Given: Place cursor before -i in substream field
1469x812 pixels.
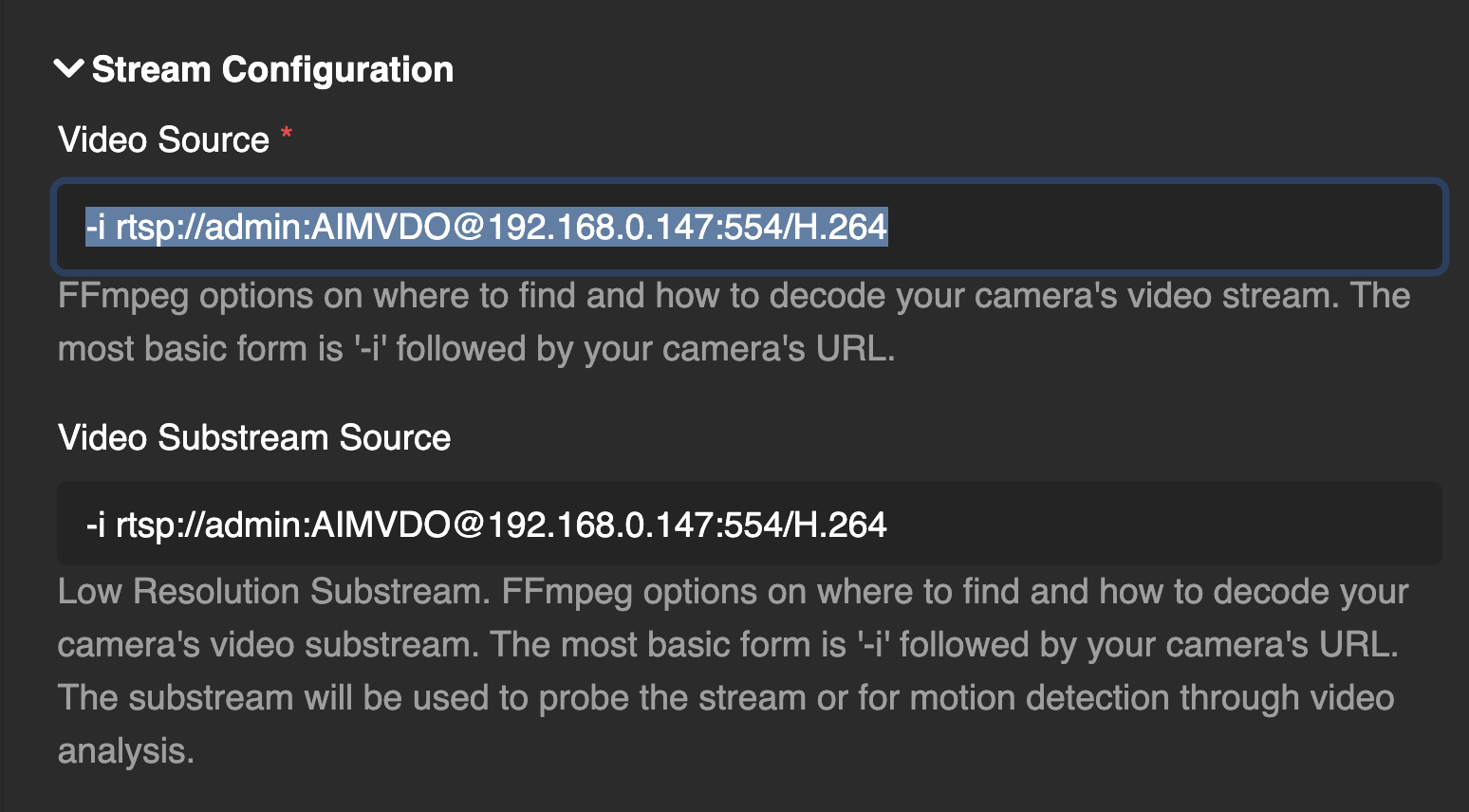Looking at the screenshot, I should click(x=85, y=524).
